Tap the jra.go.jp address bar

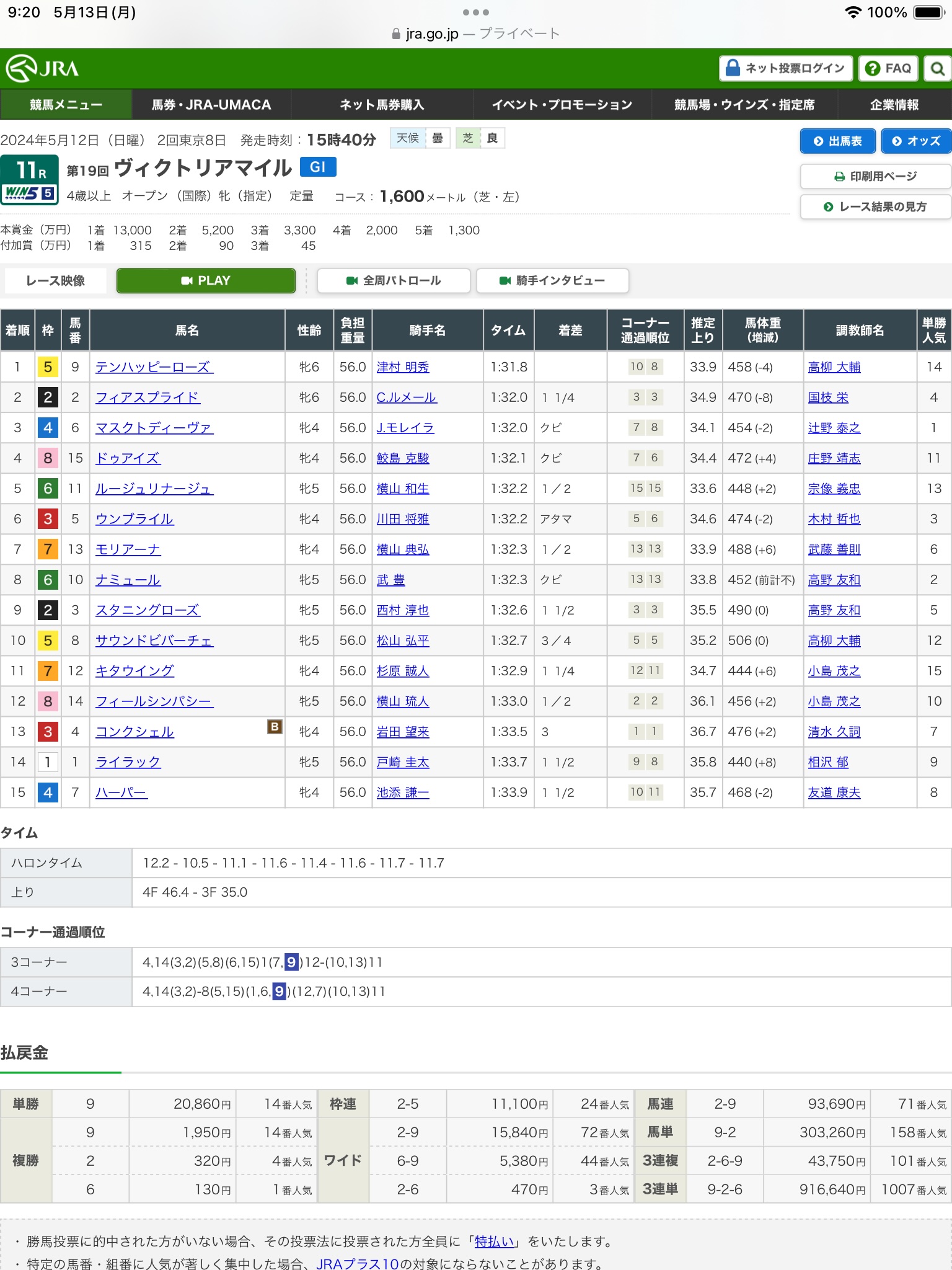tap(476, 33)
